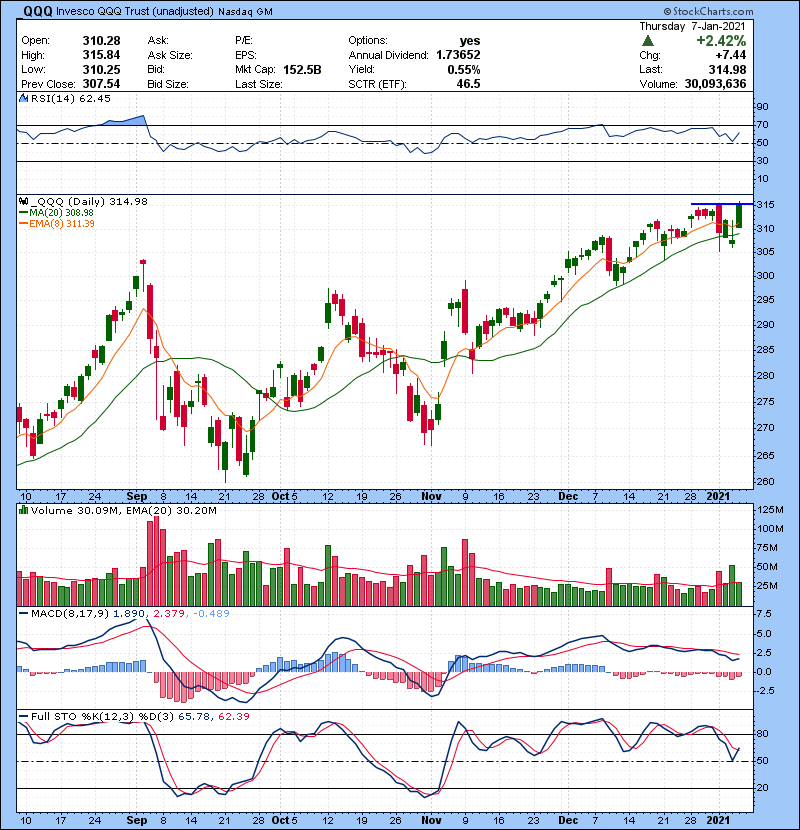Click the Volume bars icon in legend
Screen dimensions: 800x830
click(x=23, y=510)
